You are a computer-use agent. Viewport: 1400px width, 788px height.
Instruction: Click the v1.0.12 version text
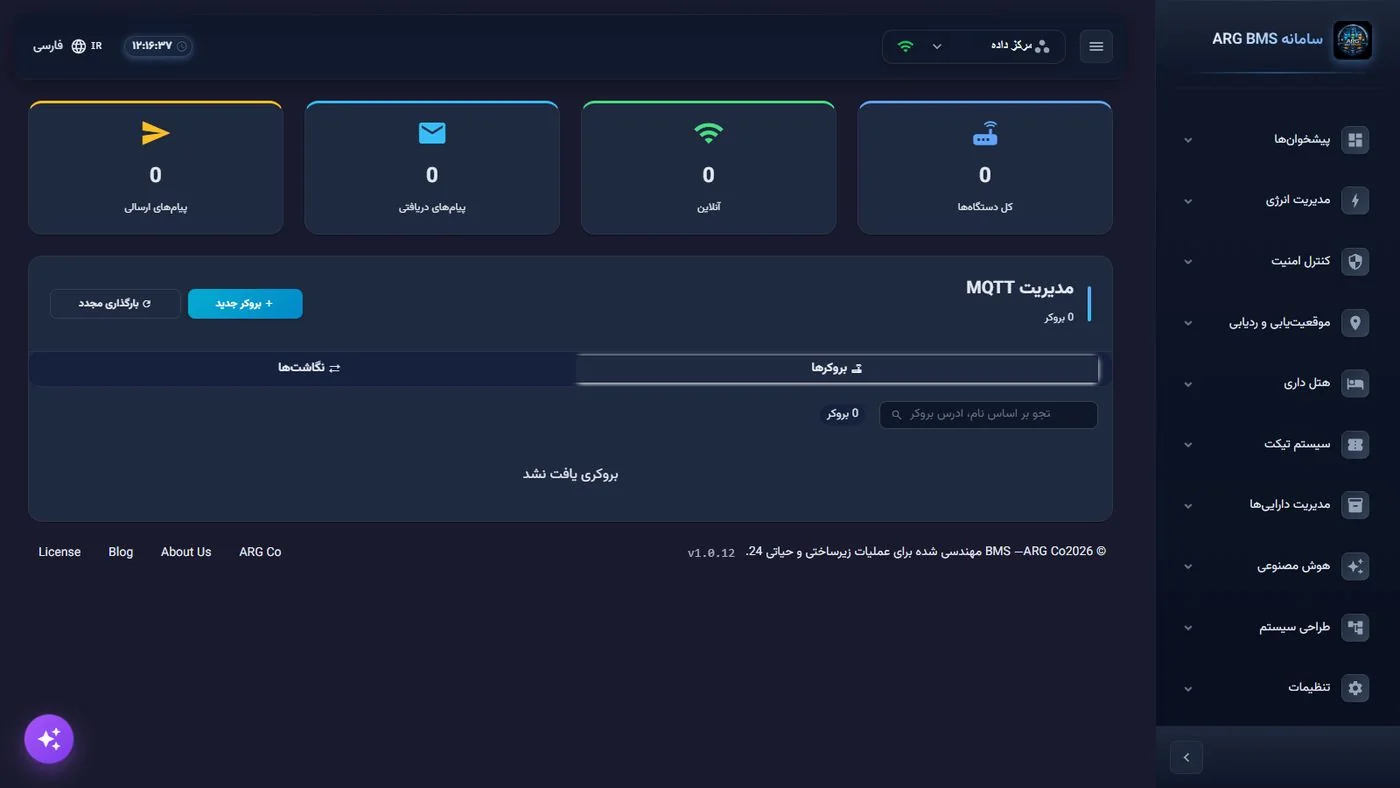coord(711,553)
